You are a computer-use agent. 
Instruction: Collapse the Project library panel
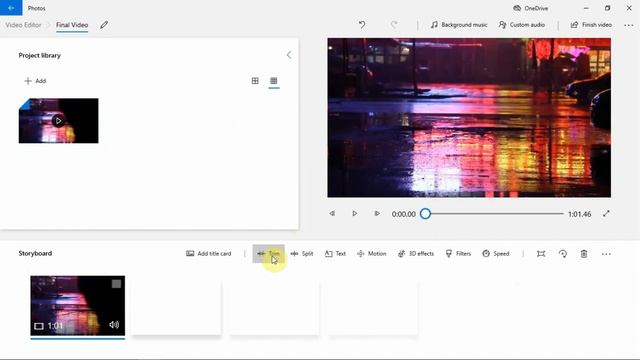point(289,55)
